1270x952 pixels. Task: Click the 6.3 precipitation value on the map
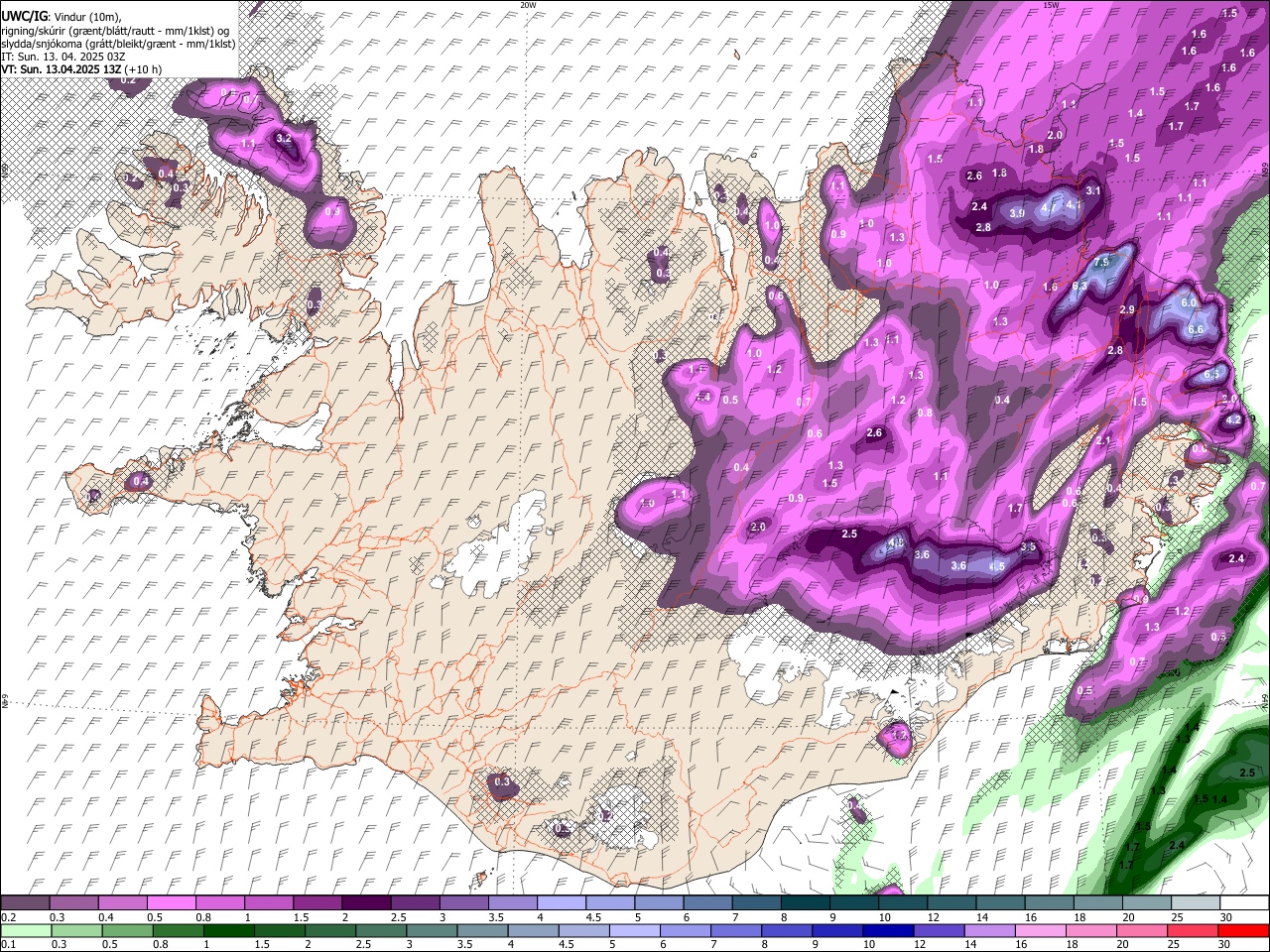click(x=1080, y=286)
